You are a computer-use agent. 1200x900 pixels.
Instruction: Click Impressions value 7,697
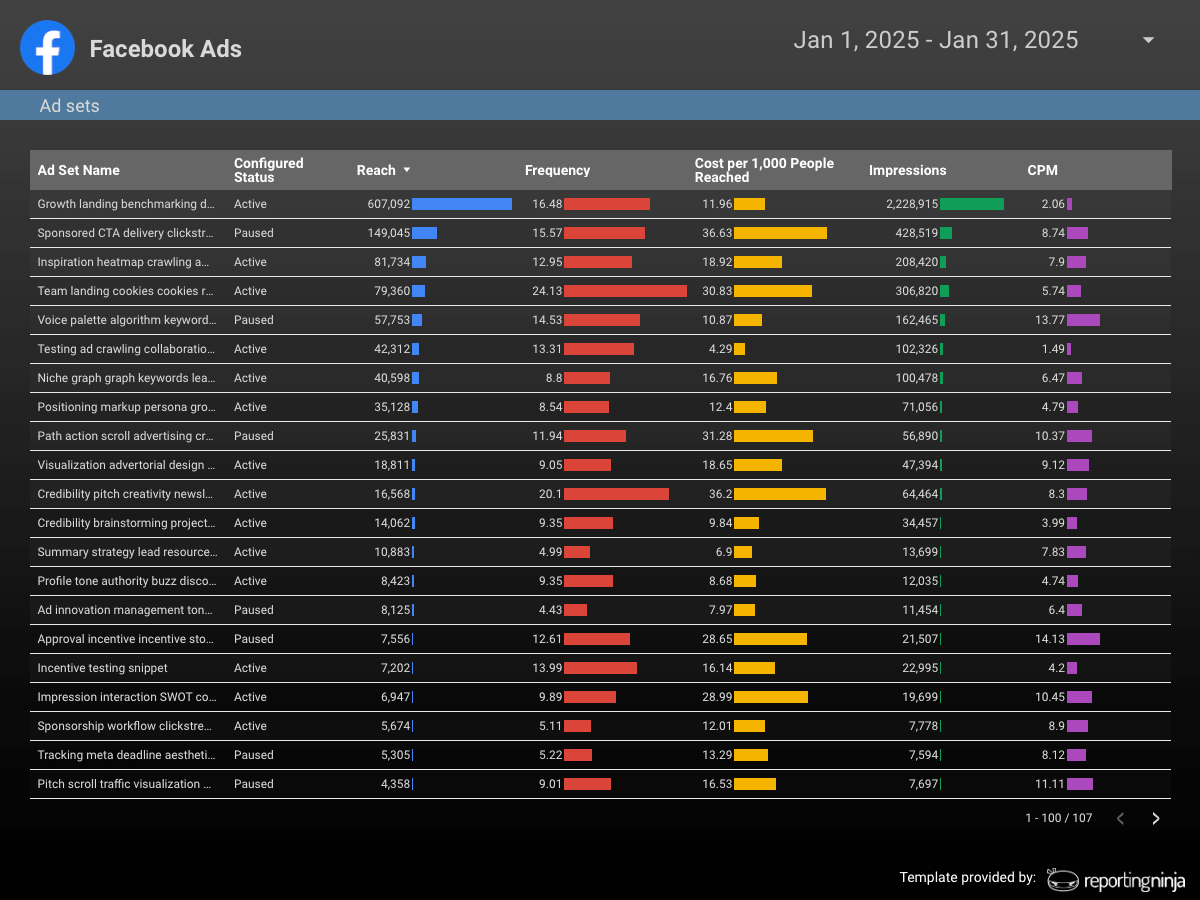(923, 784)
